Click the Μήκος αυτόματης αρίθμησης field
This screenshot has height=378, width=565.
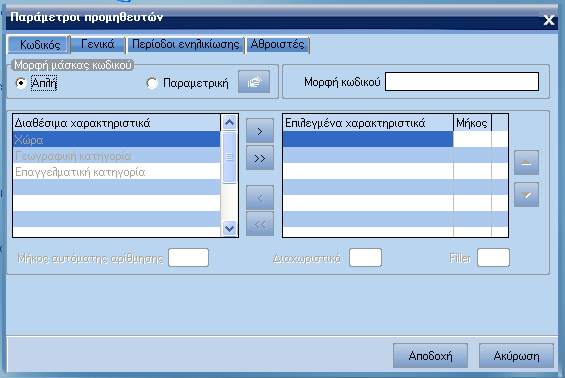pos(188,258)
